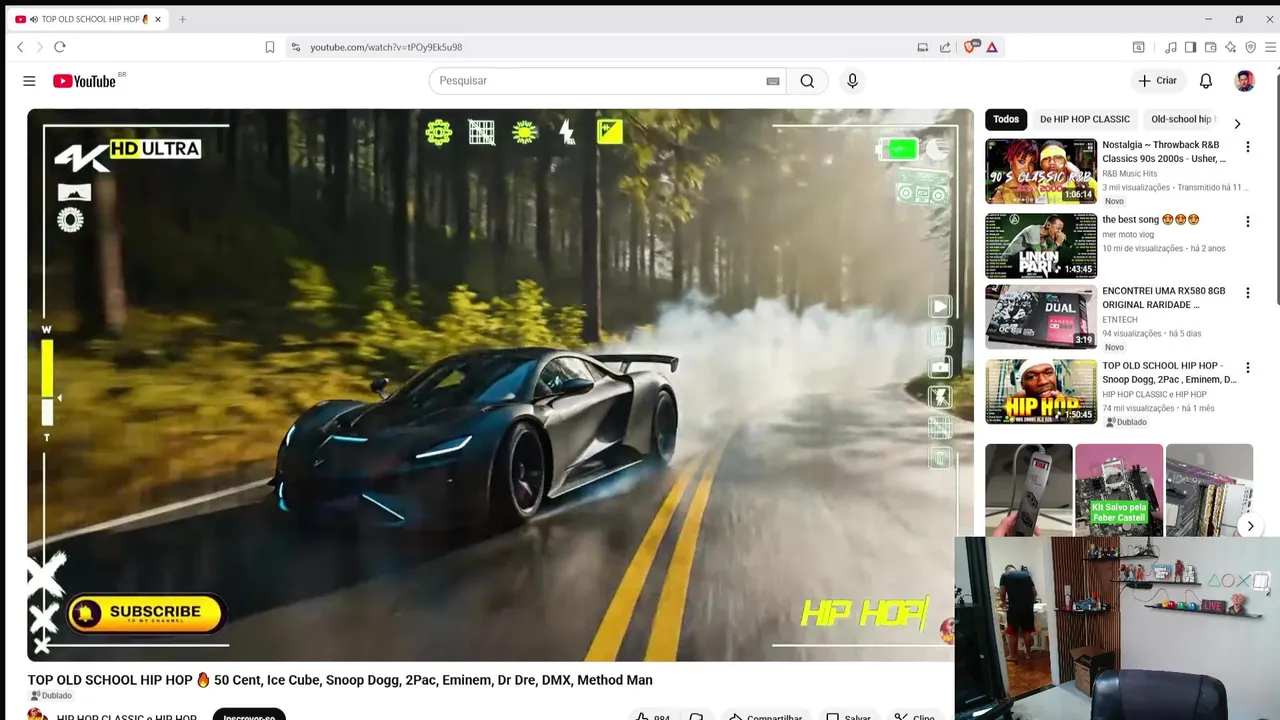This screenshot has height=720, width=1280.
Task: Open ENCONTREI UMA RX580 8GB video title
Action: point(1164,298)
